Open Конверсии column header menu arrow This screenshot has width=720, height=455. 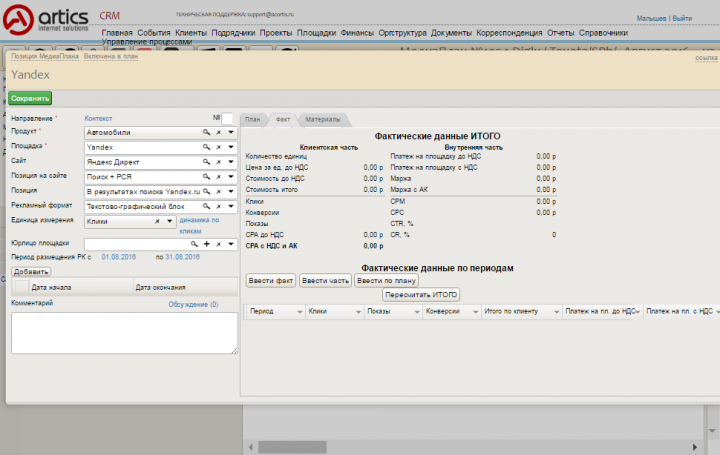coord(476,312)
